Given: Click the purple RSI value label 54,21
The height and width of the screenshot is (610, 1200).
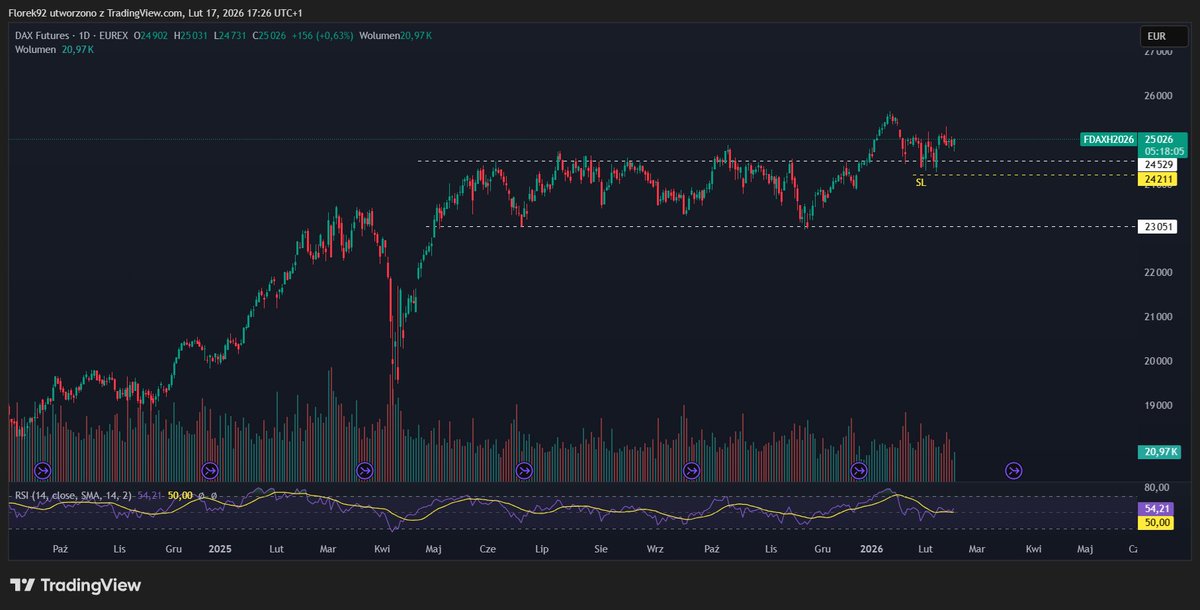Looking at the screenshot, I should coord(1158,508).
